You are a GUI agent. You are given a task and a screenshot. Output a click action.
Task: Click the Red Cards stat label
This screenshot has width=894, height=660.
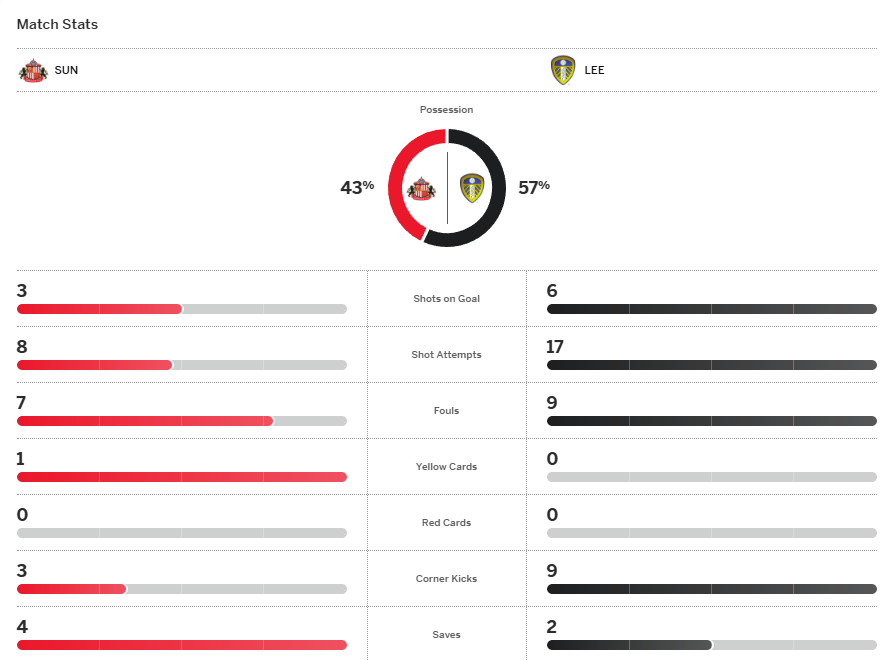click(447, 523)
